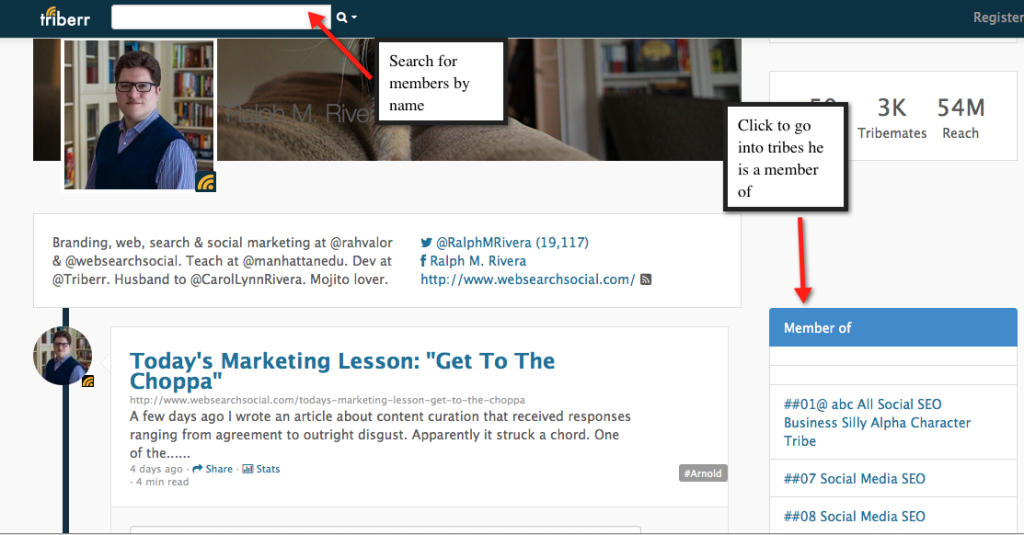Click the member search input field
Image resolution: width=1024 pixels, height=535 pixels.
[x=221, y=17]
